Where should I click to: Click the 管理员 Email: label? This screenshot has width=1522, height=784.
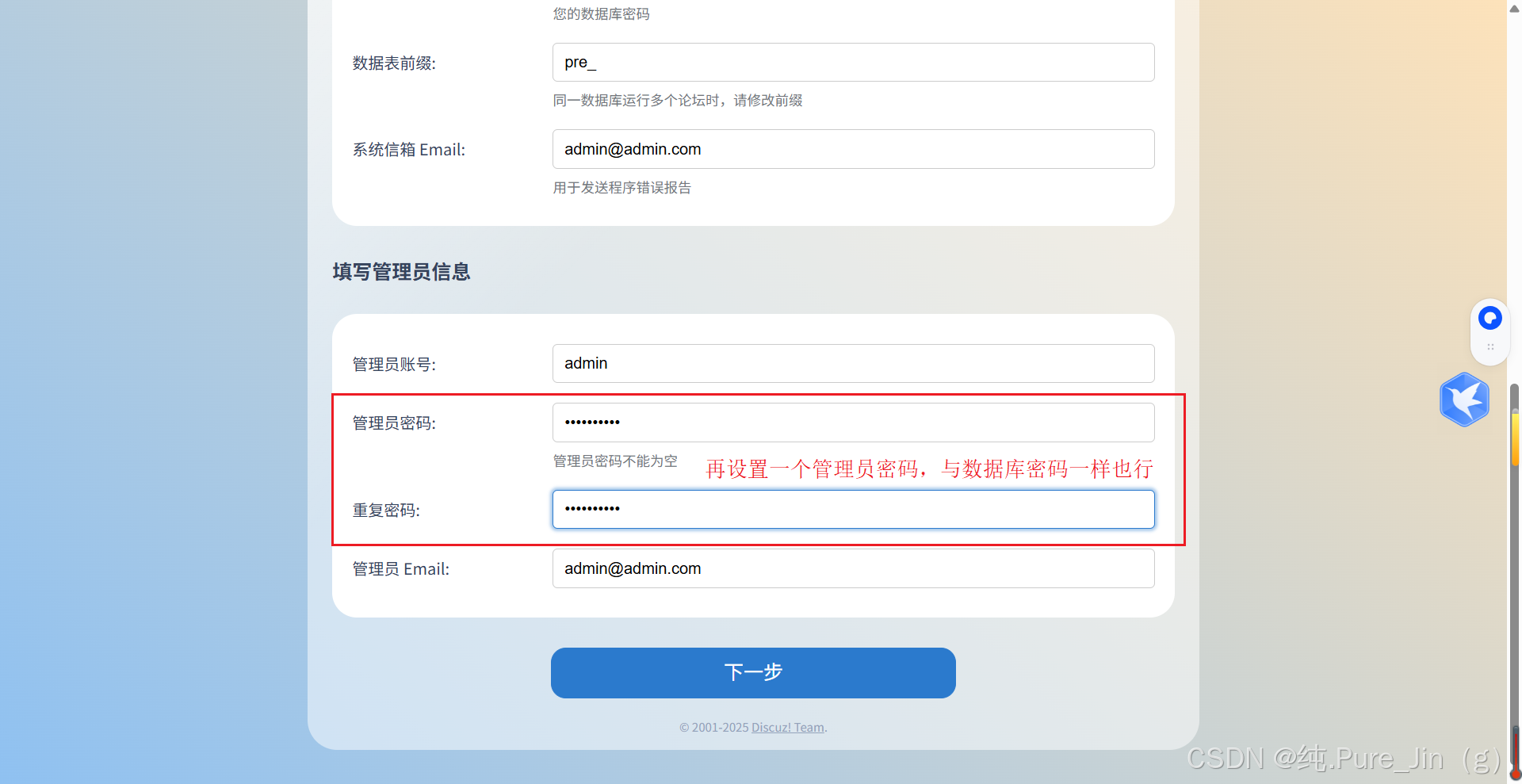pyautogui.click(x=401, y=569)
